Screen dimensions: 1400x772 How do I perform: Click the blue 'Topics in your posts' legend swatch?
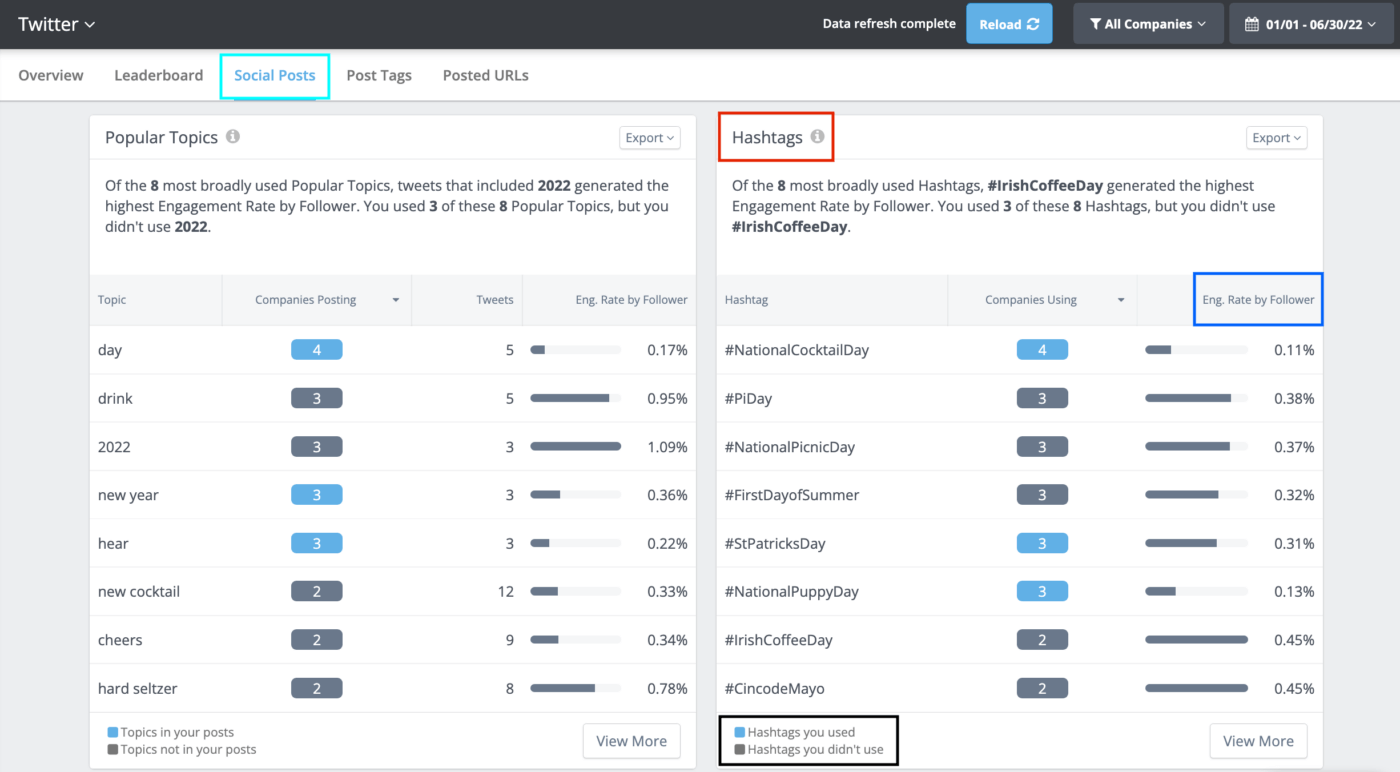pos(112,731)
